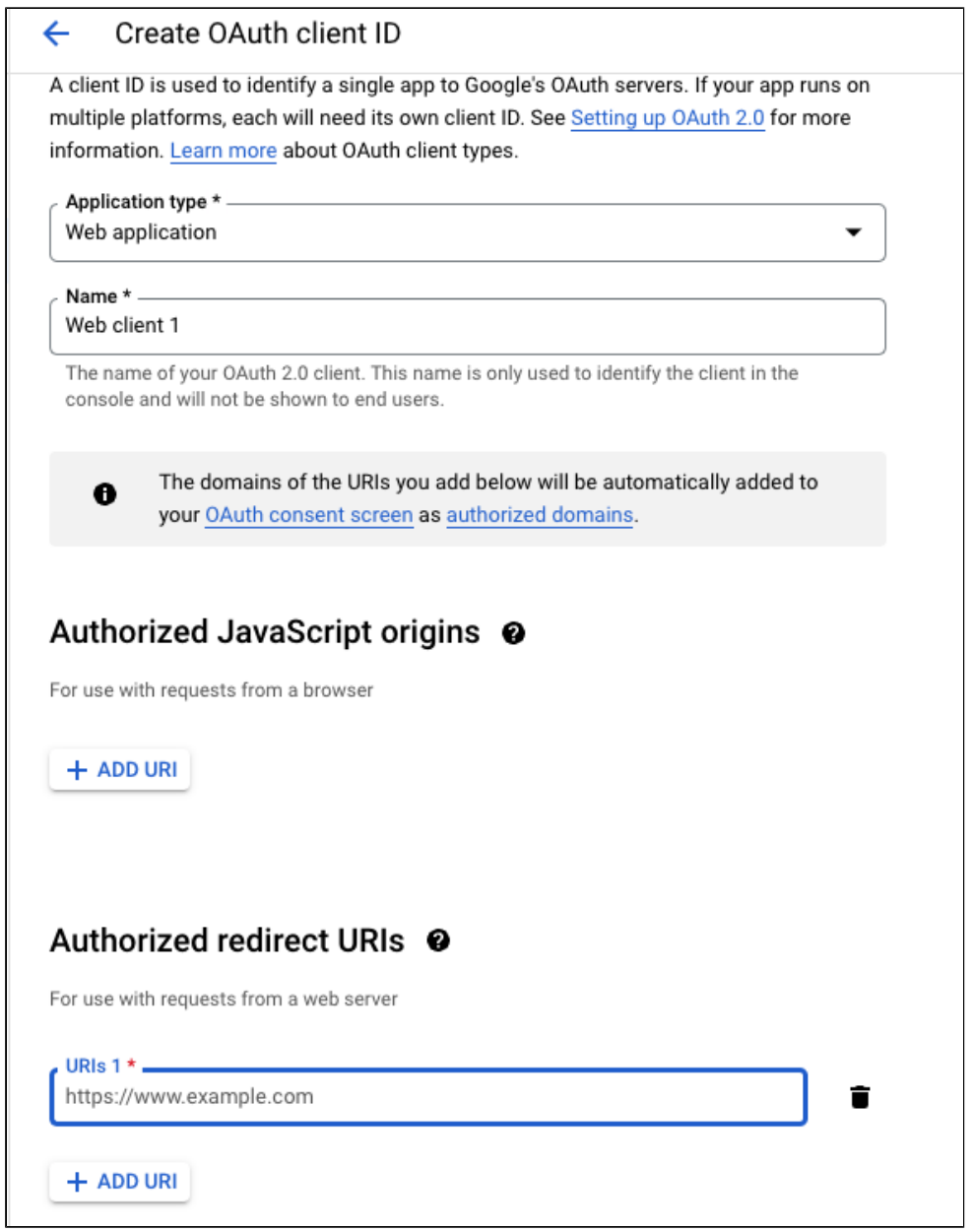The image size is (972, 1232).
Task: Click the info icon in the domains notice
Action: click(105, 494)
